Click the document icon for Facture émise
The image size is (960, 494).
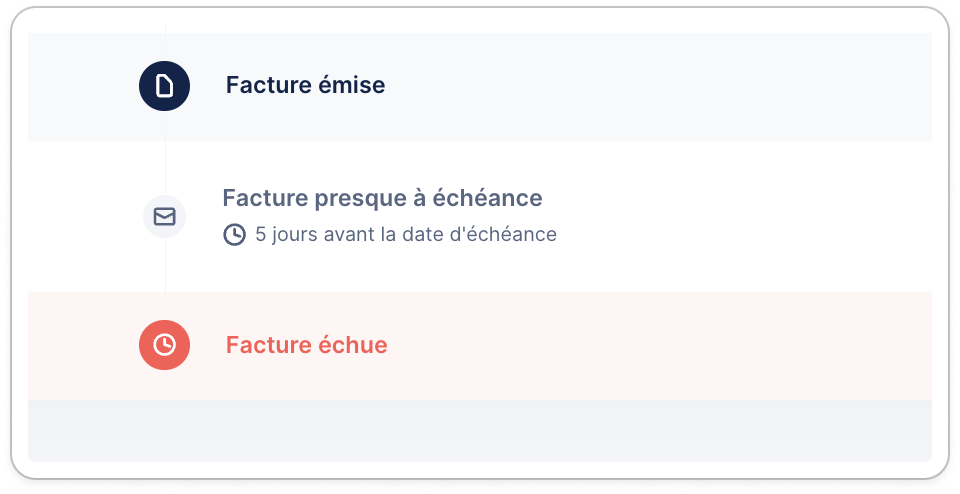(164, 86)
